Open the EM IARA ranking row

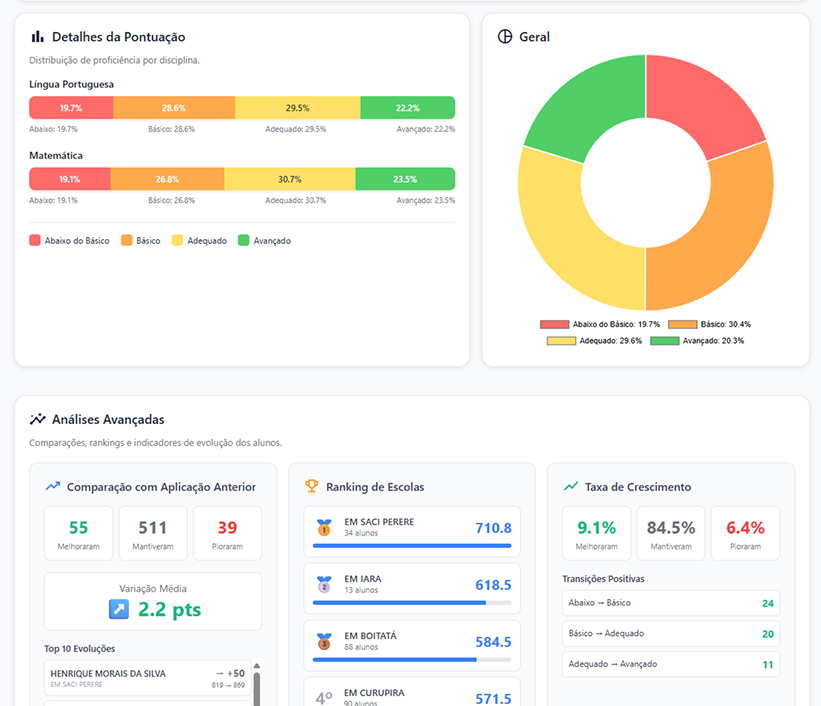coord(412,588)
